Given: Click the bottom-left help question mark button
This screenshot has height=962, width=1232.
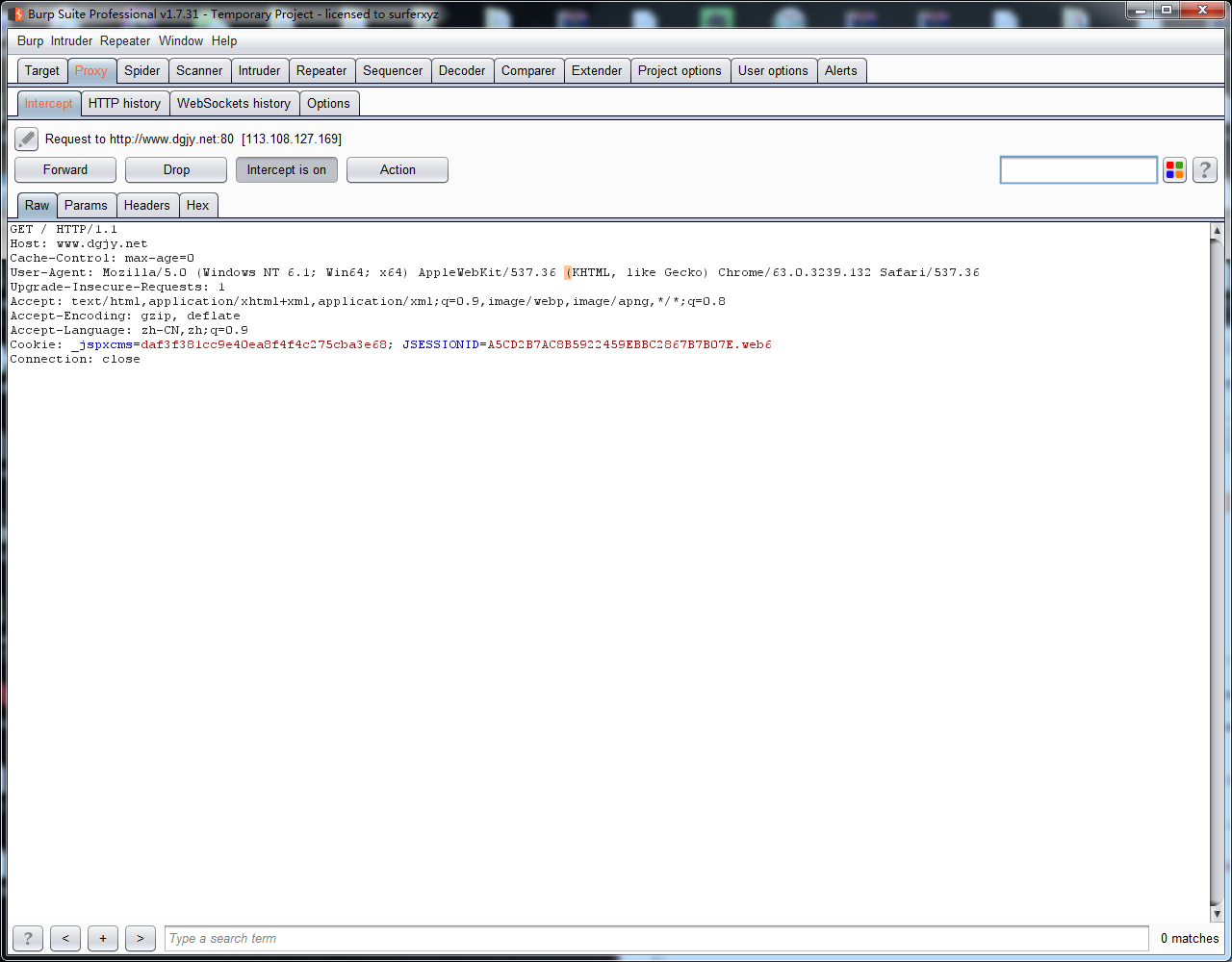Looking at the screenshot, I should pos(27,938).
